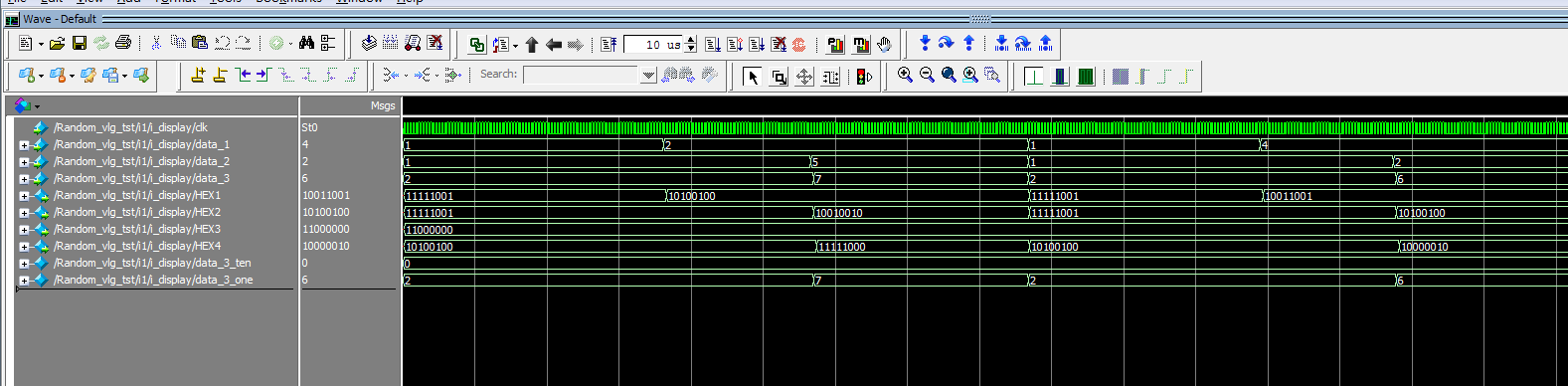Click the Performance Profiling chart icon
Screen dimensions: 1568x386
point(835,44)
